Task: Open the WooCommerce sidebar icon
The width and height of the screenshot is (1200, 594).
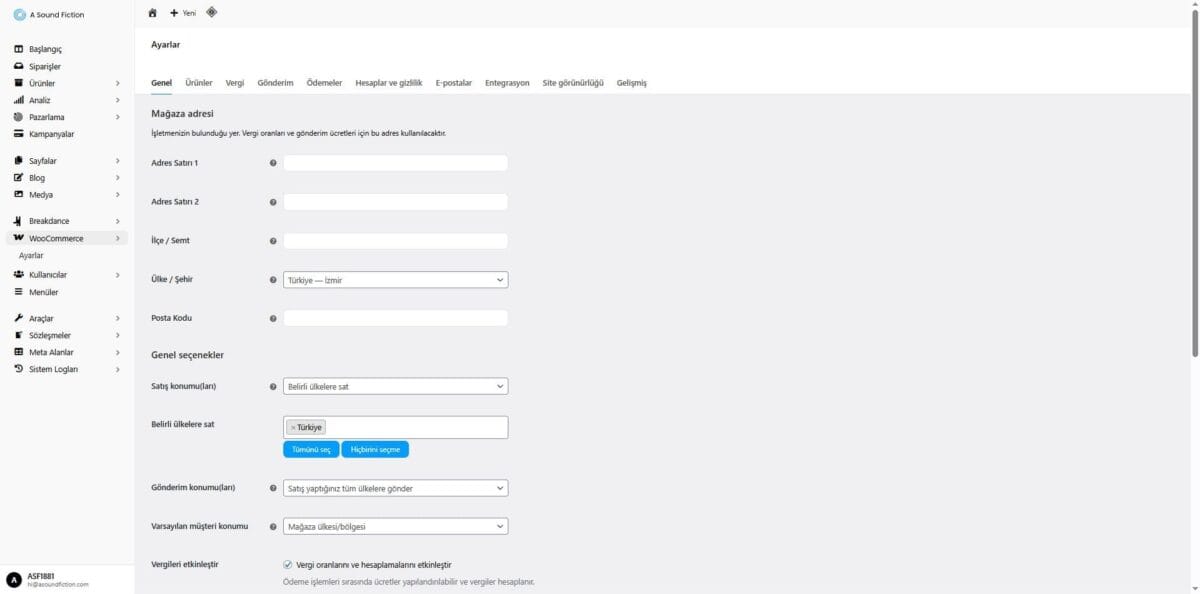Action: coord(16,238)
